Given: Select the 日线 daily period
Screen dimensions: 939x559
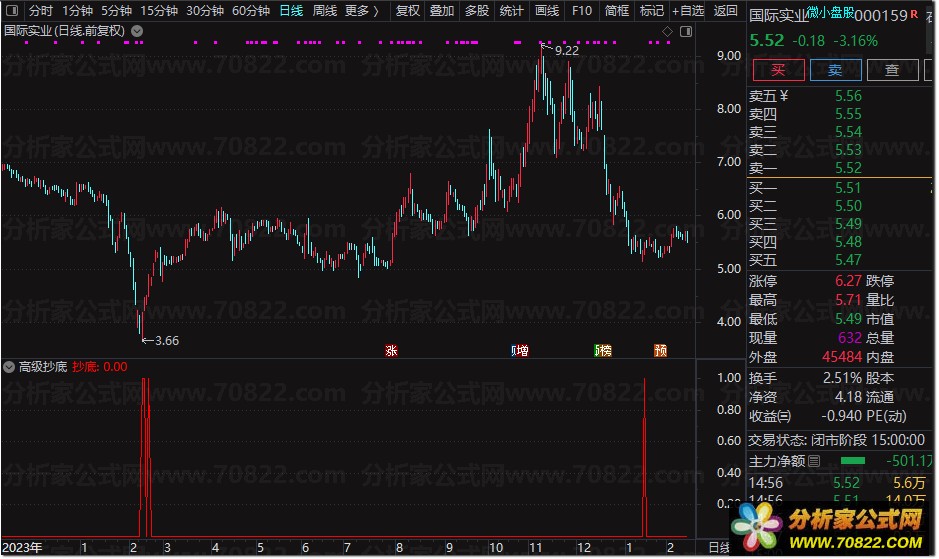Looking at the screenshot, I should coord(291,10).
